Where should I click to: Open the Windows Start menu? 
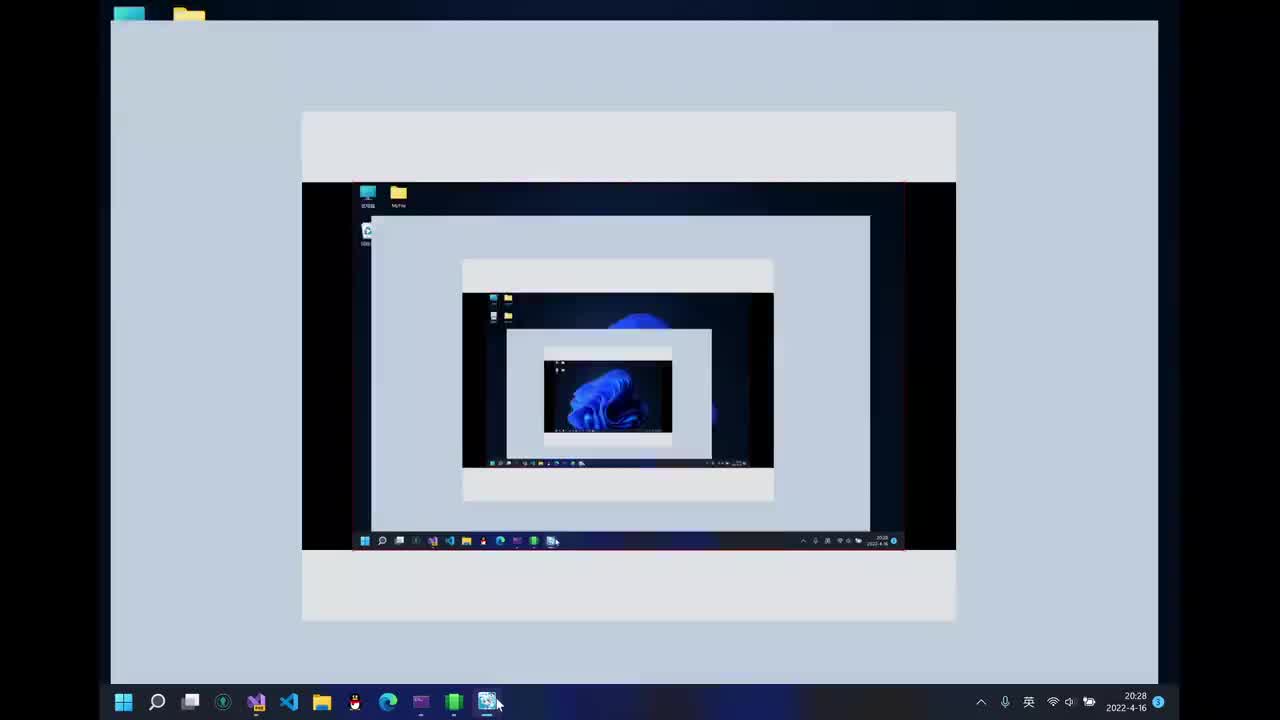(x=123, y=702)
